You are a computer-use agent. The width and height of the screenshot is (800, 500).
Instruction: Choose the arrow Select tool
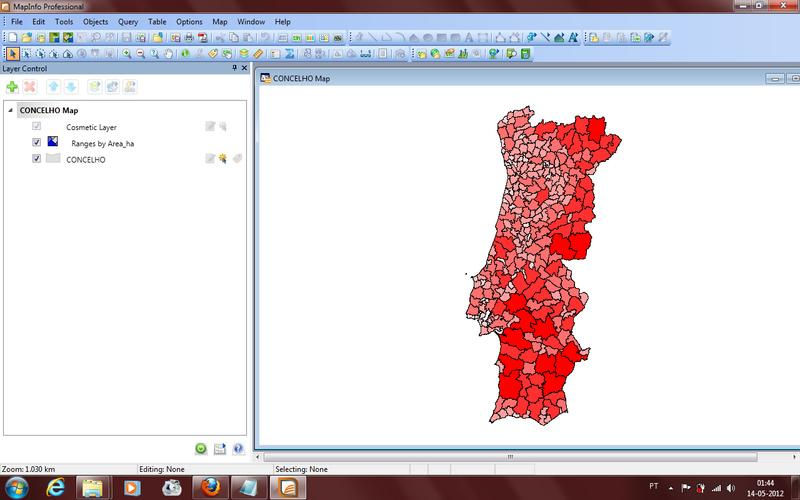(13, 54)
